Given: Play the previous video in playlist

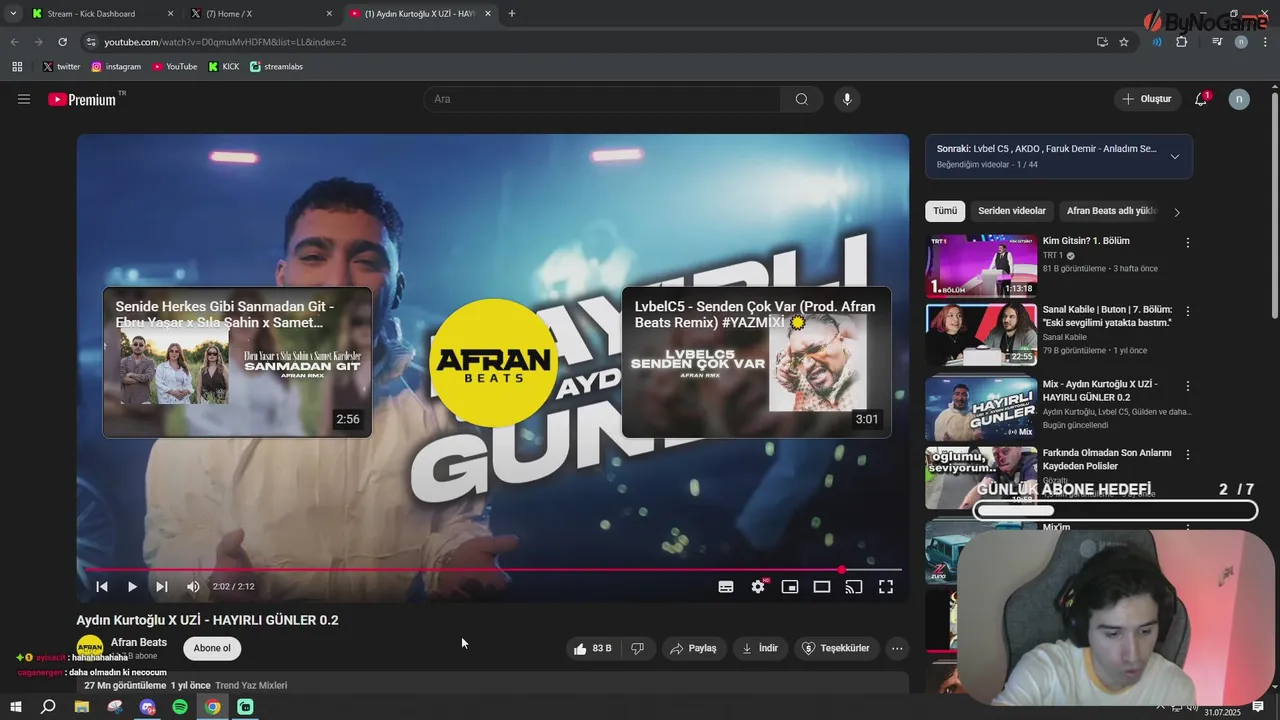Looking at the screenshot, I should tap(102, 587).
